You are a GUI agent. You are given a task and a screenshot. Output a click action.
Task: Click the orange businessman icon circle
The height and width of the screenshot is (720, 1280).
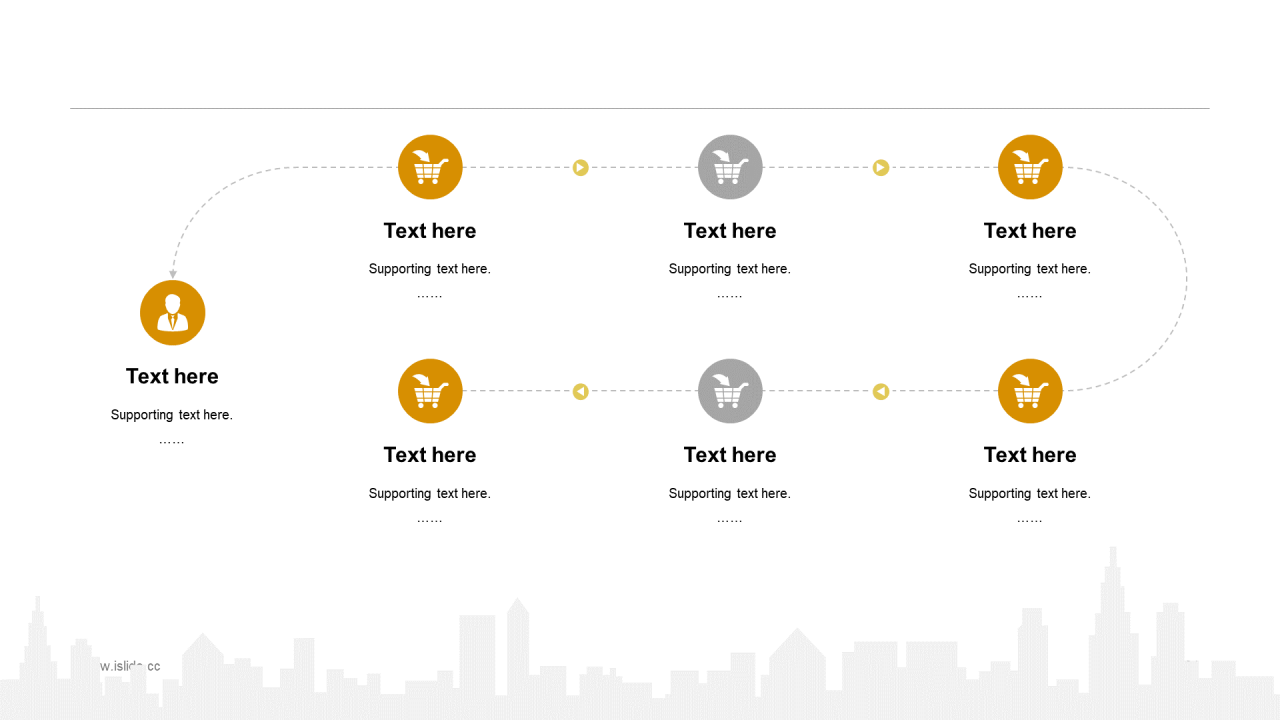click(x=173, y=313)
